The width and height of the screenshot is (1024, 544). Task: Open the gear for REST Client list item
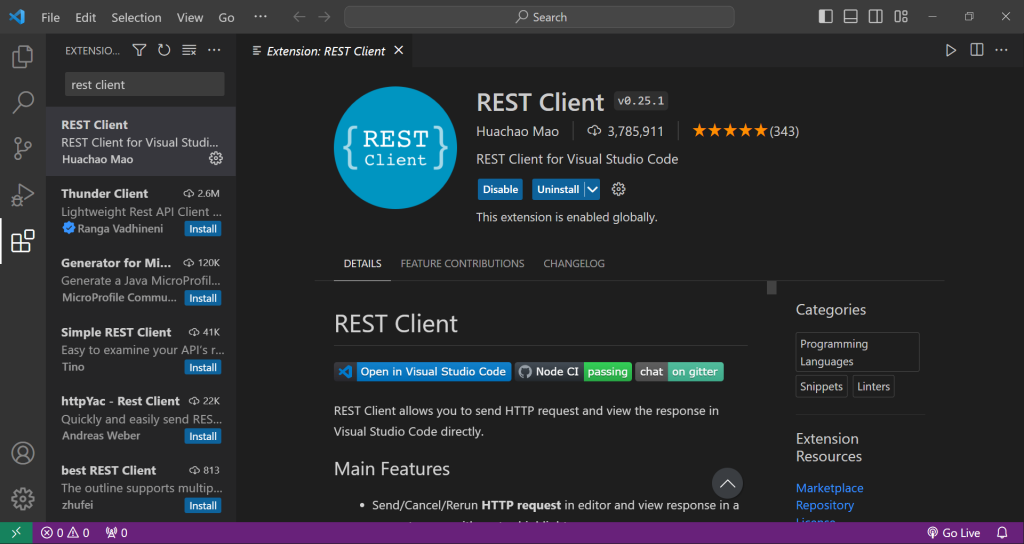[216, 158]
